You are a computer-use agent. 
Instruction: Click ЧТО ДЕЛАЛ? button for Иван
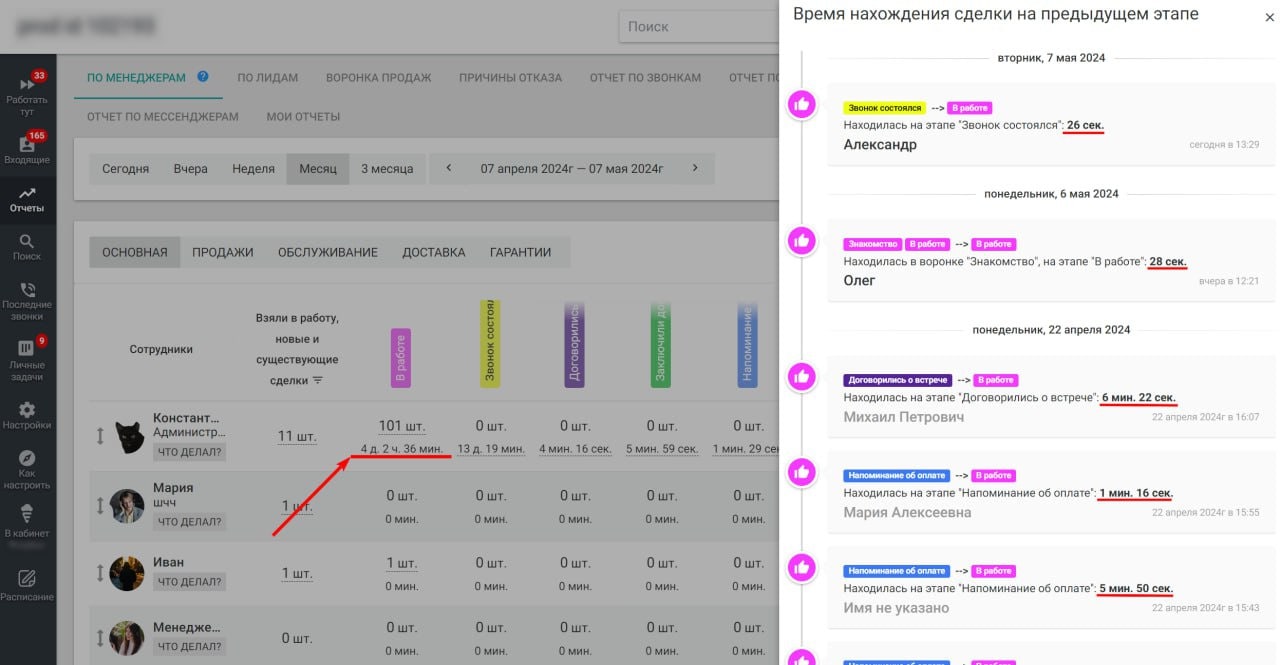tap(190, 582)
